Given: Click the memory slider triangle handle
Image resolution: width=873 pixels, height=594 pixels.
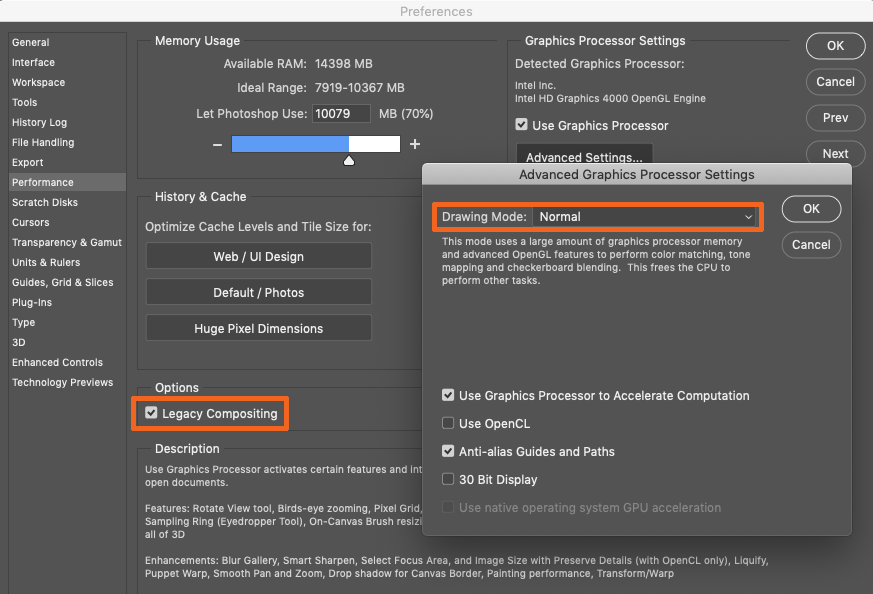Looking at the screenshot, I should pos(349,161).
